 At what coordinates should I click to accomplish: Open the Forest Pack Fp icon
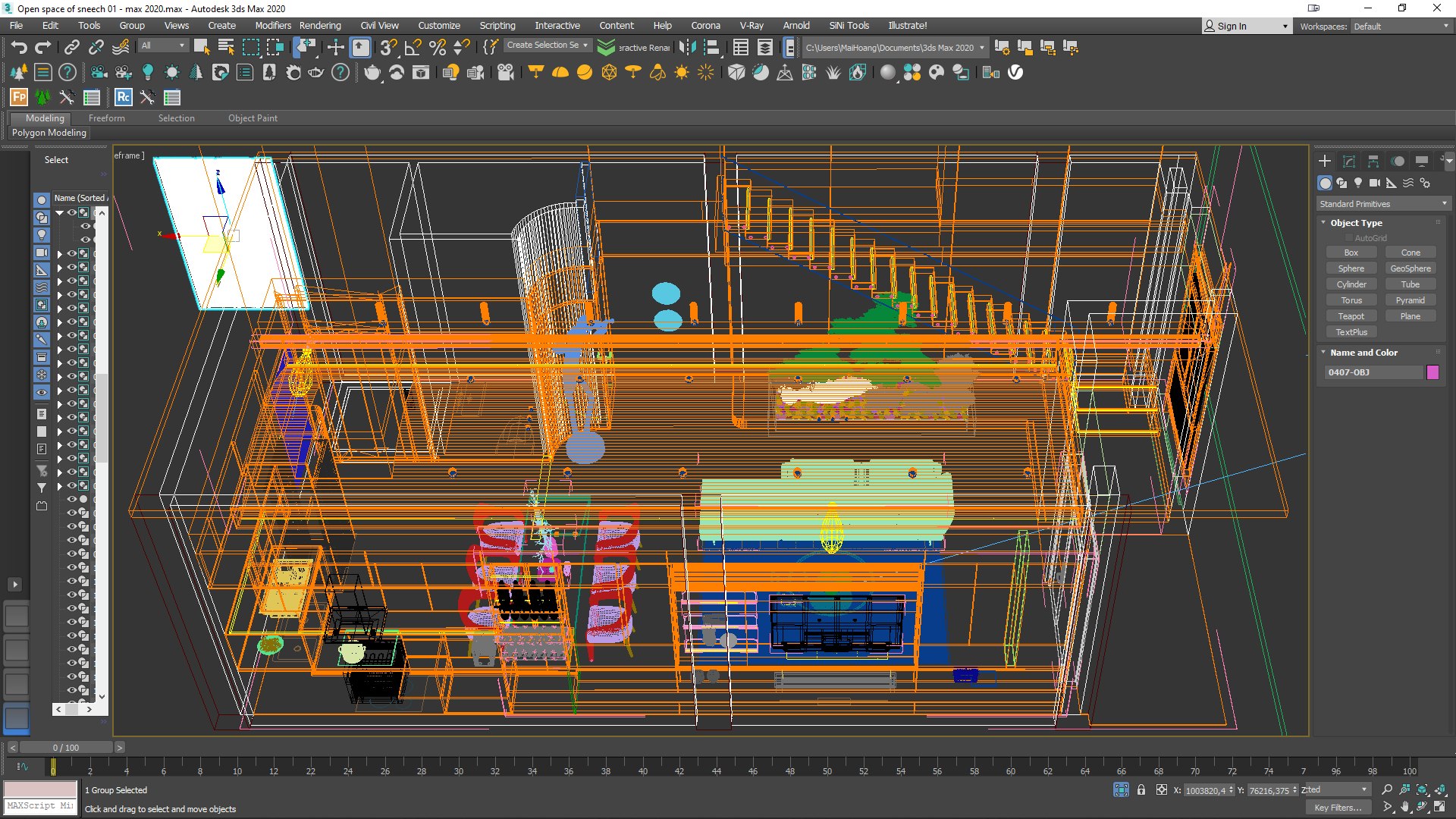pyautogui.click(x=19, y=97)
